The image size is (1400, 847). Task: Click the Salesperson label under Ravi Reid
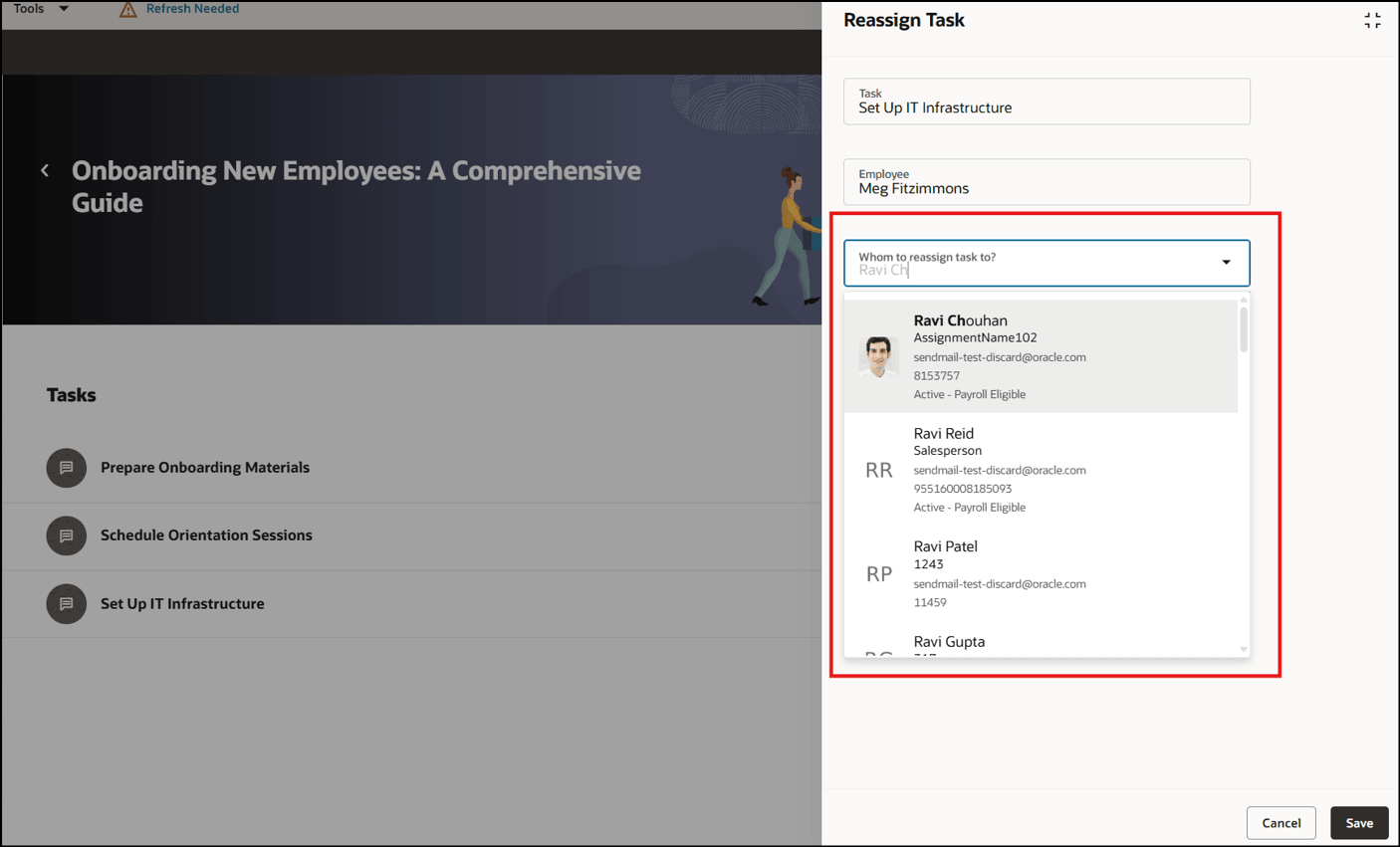pos(947,451)
